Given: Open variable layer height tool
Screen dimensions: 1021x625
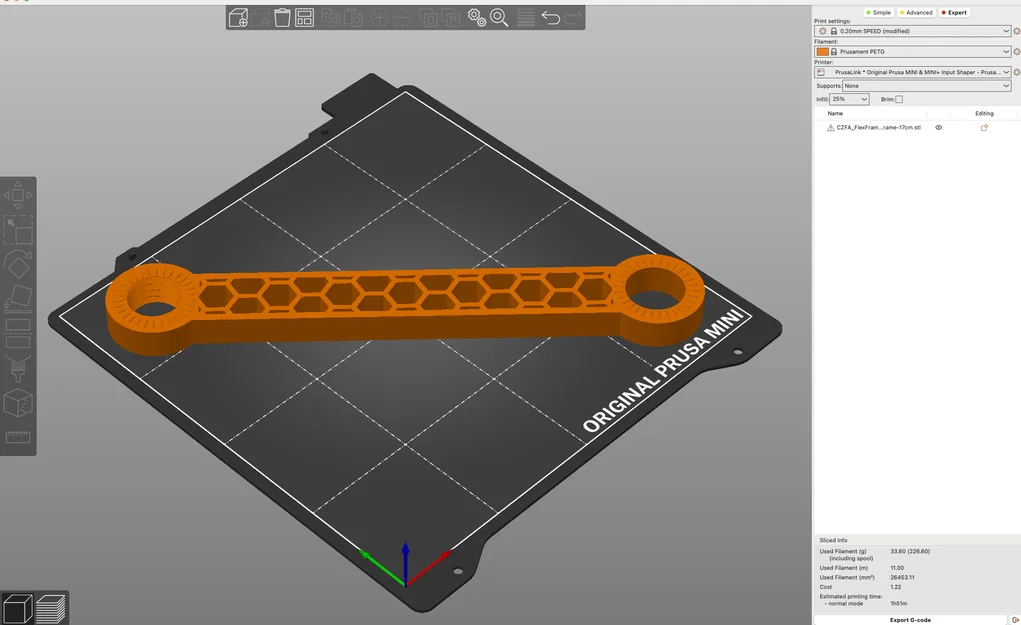Looking at the screenshot, I should pyautogui.click(x=525, y=18).
